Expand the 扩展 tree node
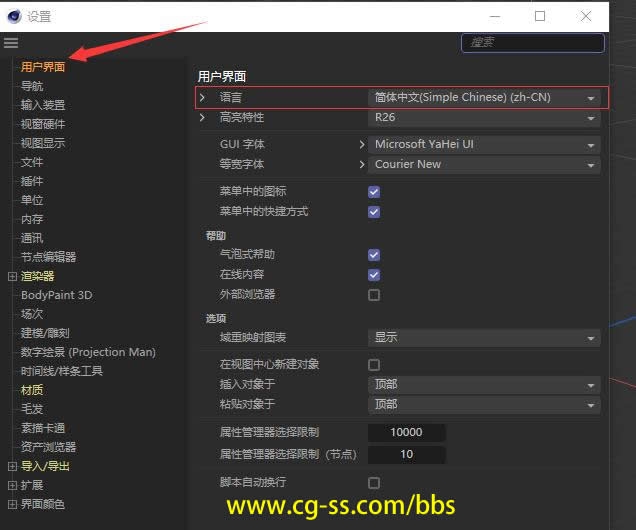The height and width of the screenshot is (530, 636). coord(12,485)
